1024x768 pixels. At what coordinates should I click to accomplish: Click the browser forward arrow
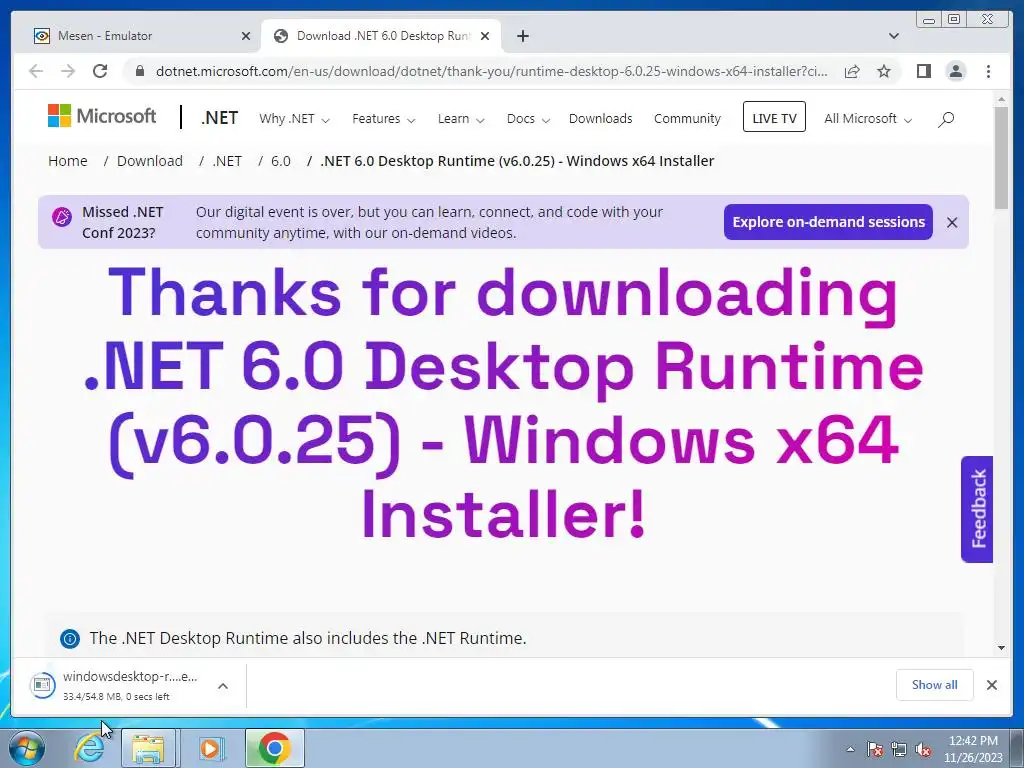coord(68,71)
